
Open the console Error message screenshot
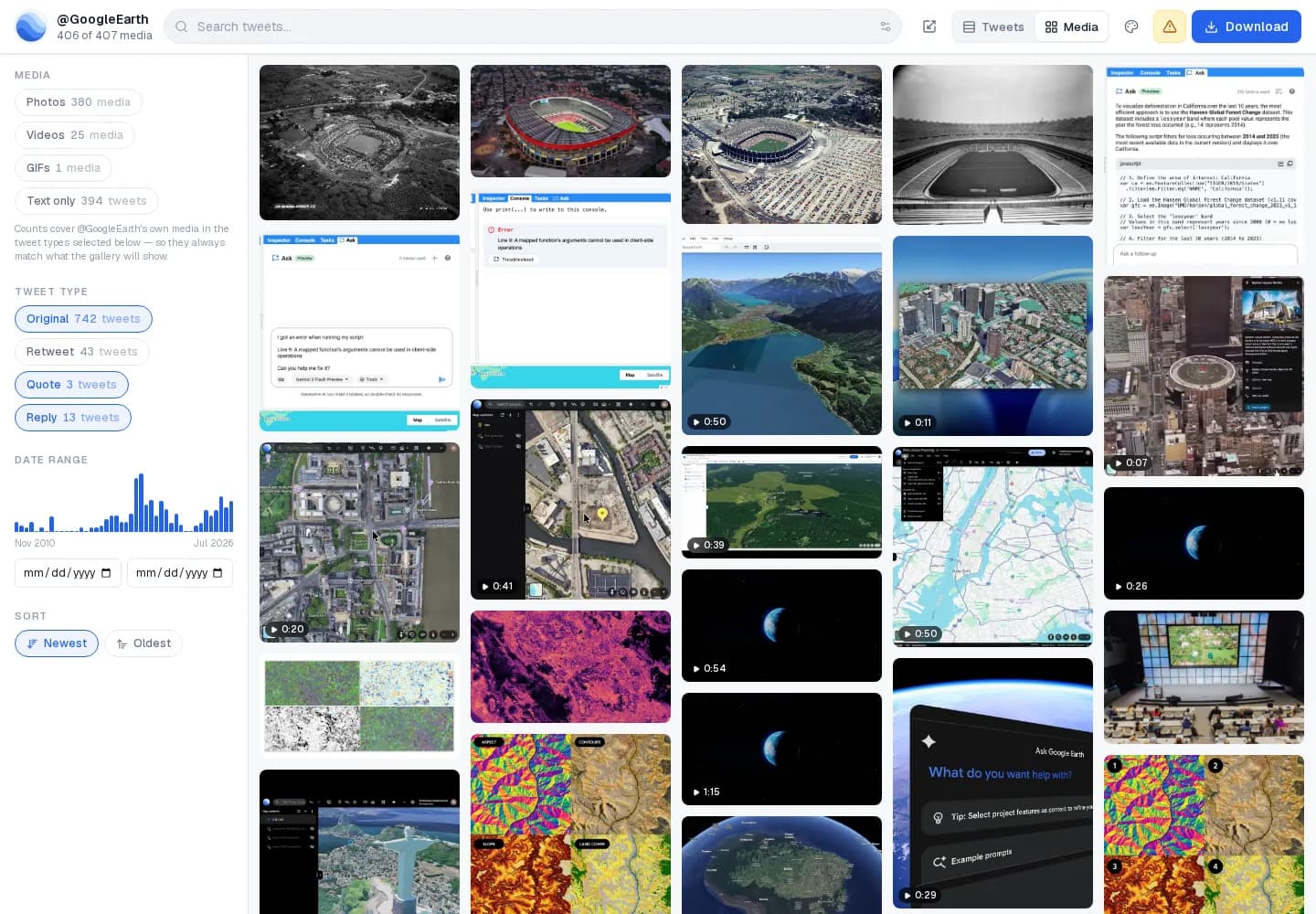click(570, 288)
